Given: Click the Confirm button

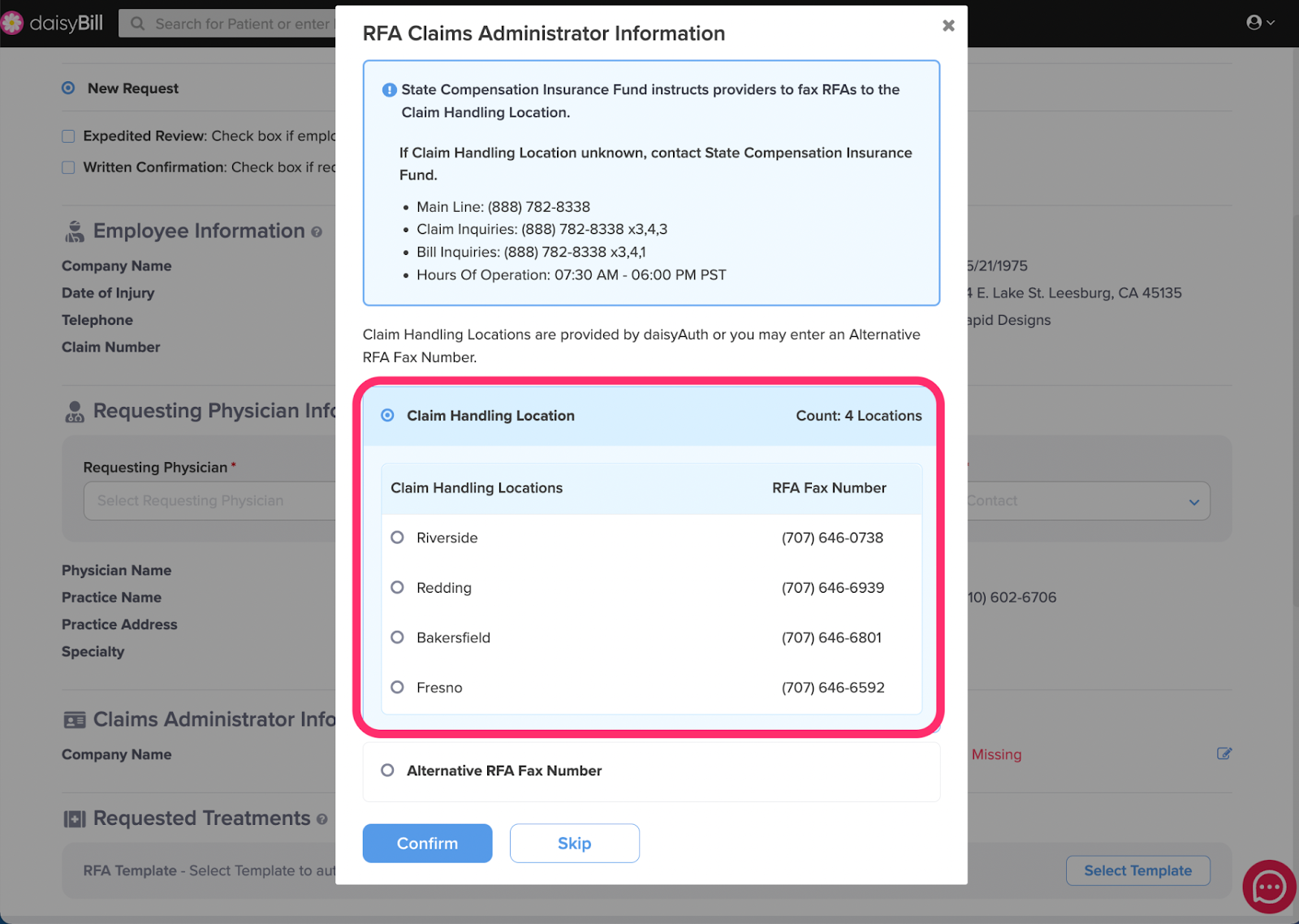Looking at the screenshot, I should coord(427,844).
